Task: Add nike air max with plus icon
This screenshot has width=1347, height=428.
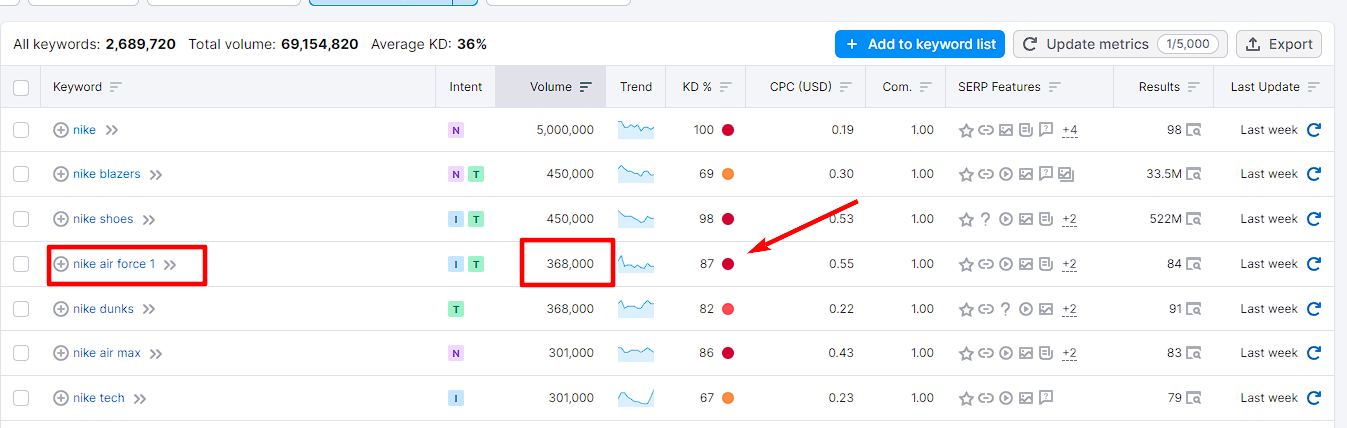Action: click(61, 353)
